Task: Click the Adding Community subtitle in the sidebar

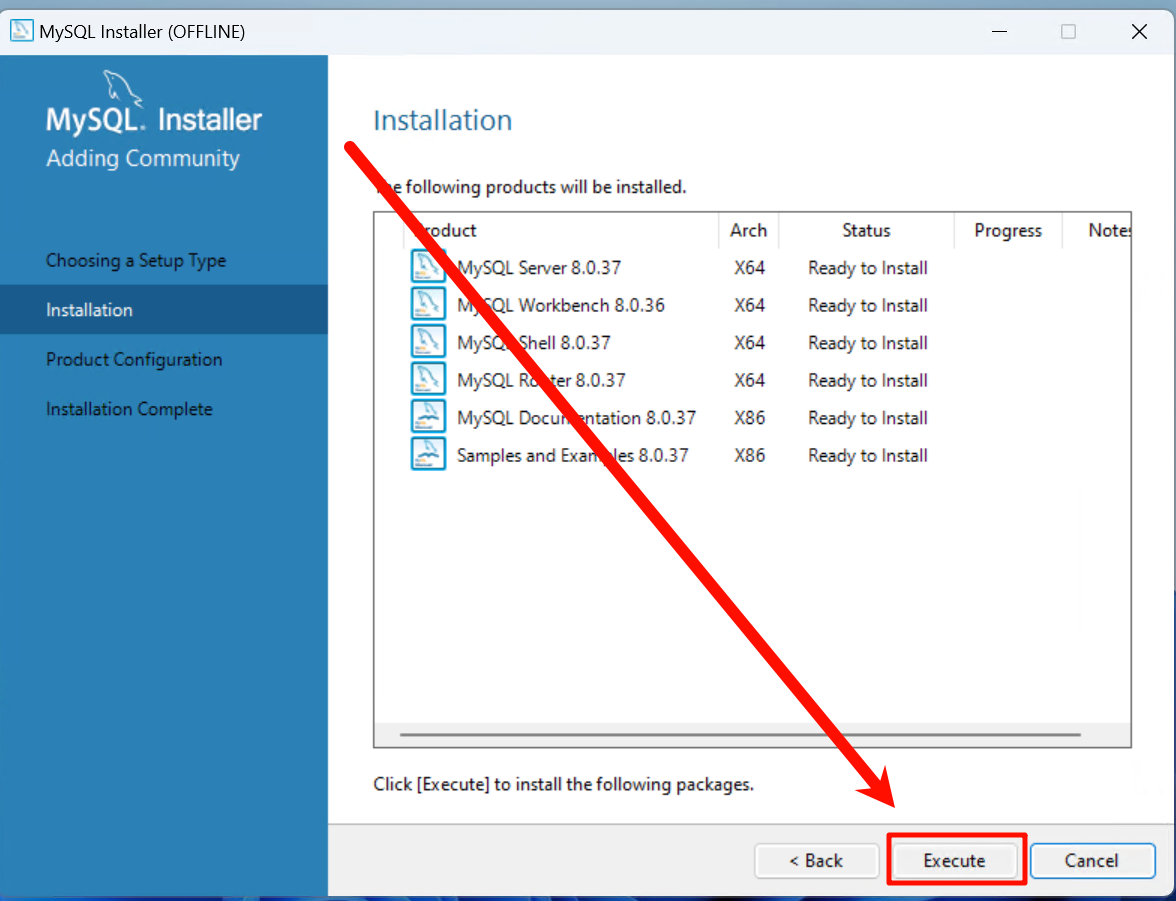Action: pyautogui.click(x=142, y=158)
